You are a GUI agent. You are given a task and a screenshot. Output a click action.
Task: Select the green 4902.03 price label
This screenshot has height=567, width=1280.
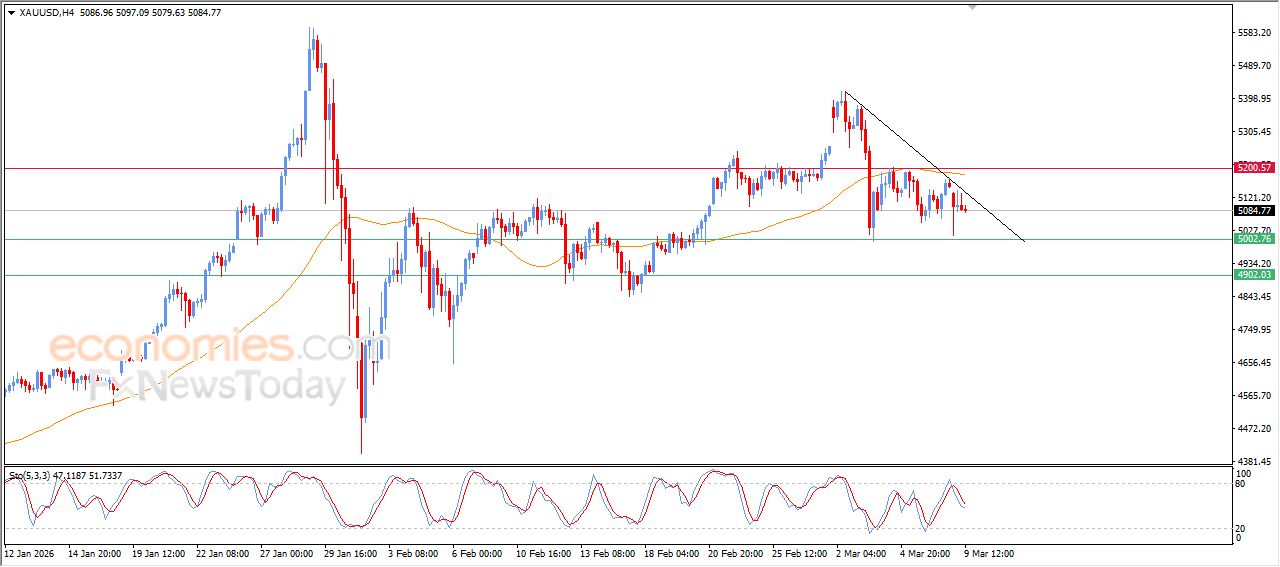click(1253, 275)
